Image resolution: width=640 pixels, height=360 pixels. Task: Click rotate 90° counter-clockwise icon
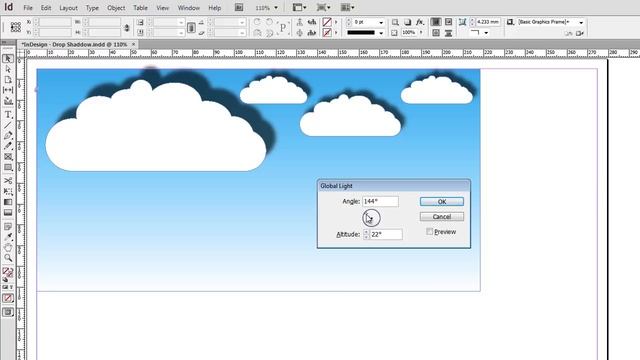coord(269,22)
